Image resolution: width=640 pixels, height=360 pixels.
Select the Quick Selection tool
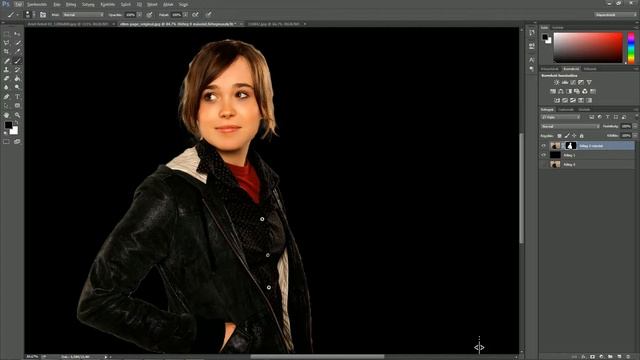[17, 43]
